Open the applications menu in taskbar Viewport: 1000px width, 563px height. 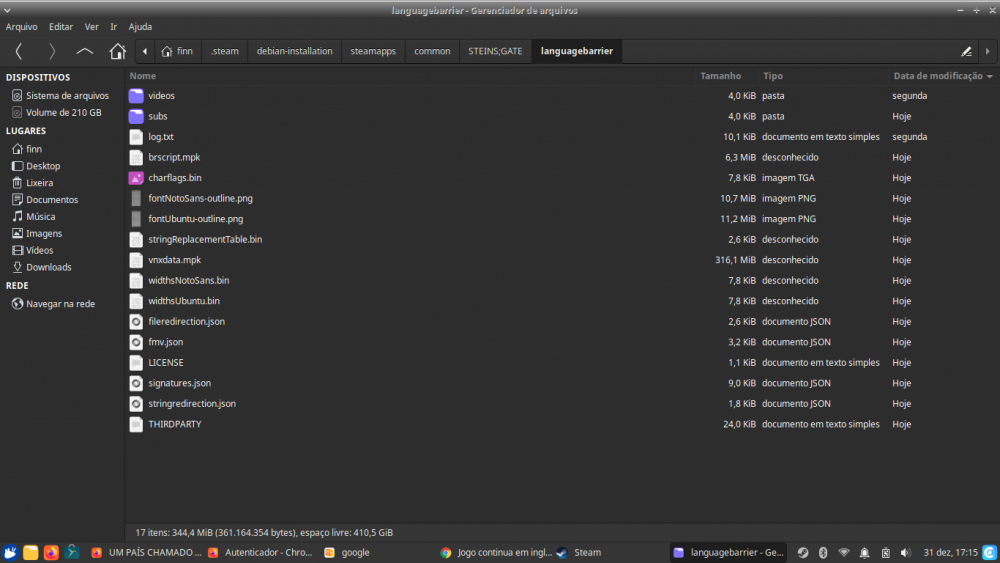point(10,553)
